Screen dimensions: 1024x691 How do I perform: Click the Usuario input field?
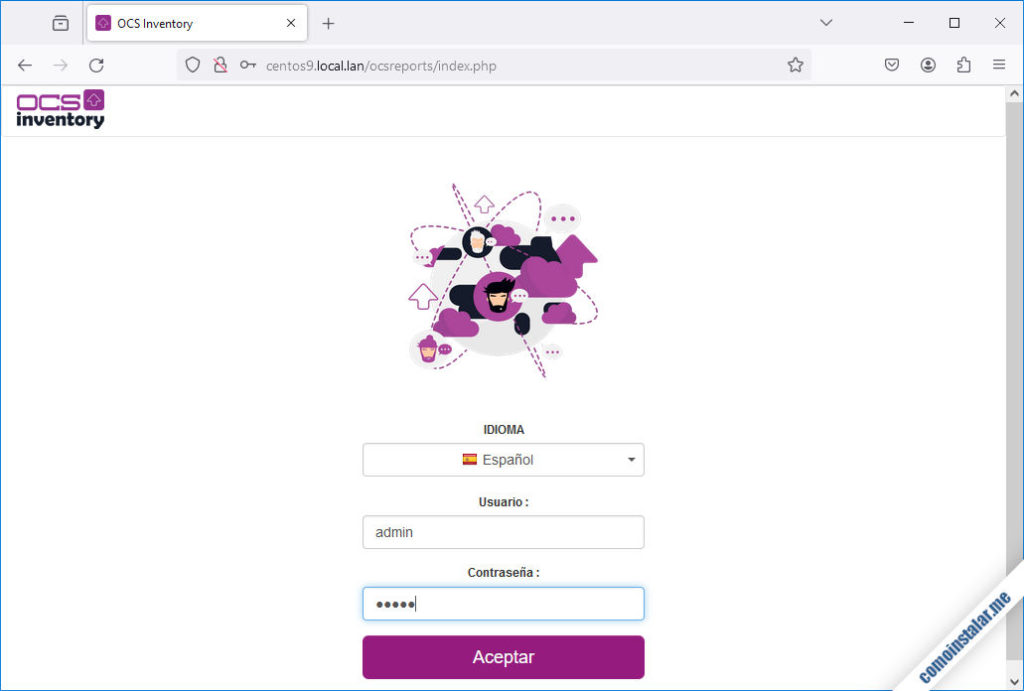pos(503,532)
